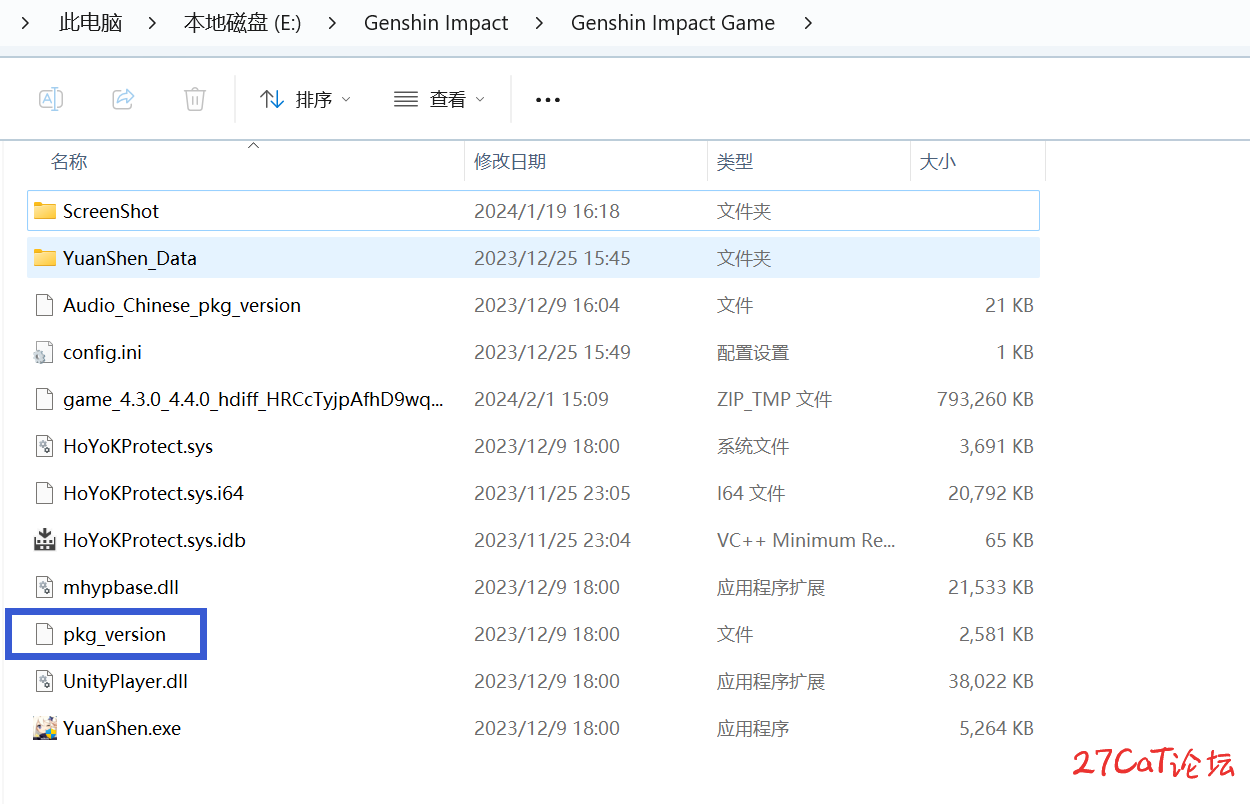Sort by 大小 column header
The height and width of the screenshot is (804, 1250).
click(x=937, y=161)
